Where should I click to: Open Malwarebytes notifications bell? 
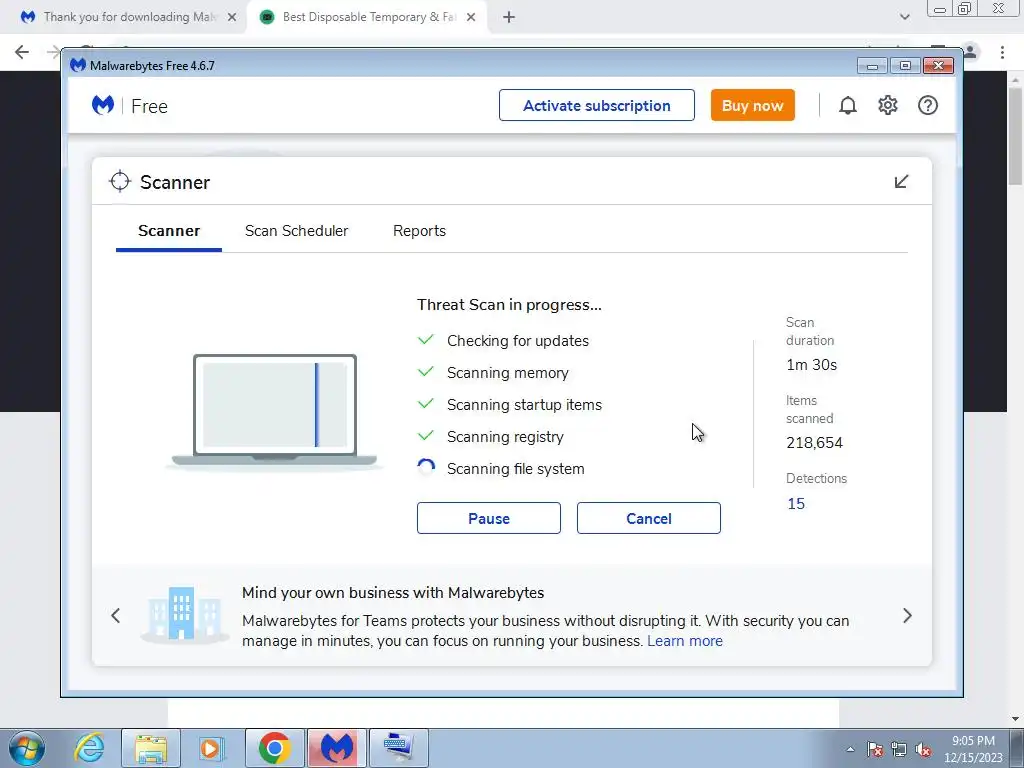(848, 105)
